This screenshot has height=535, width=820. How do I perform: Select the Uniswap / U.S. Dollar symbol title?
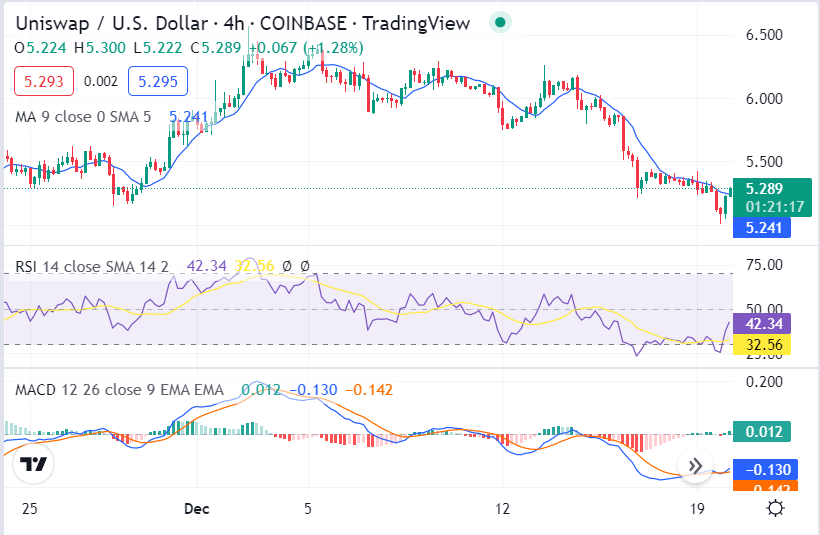click(112, 24)
